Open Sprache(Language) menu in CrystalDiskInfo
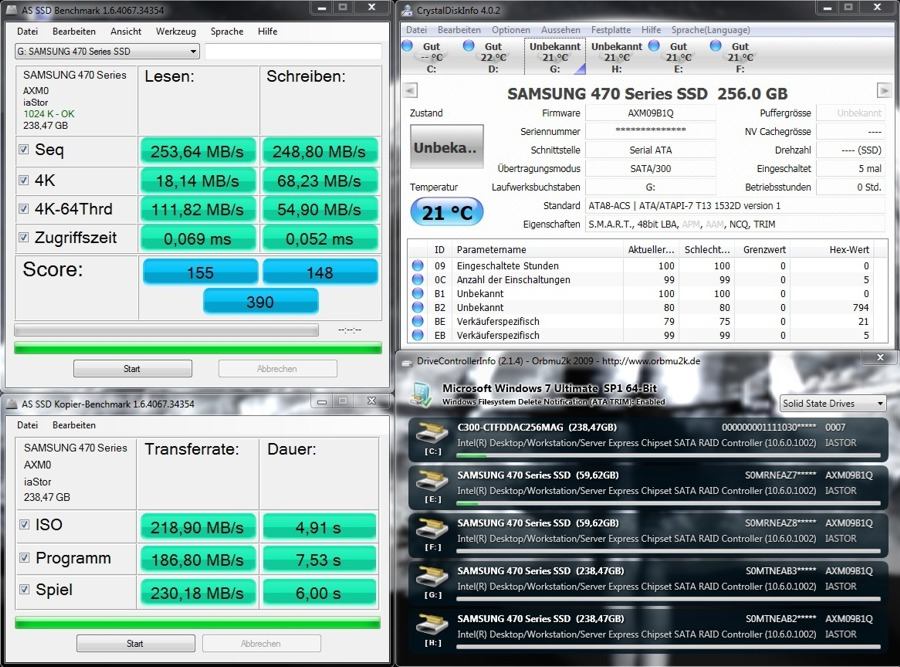Image resolution: width=900 pixels, height=667 pixels. pos(711,30)
